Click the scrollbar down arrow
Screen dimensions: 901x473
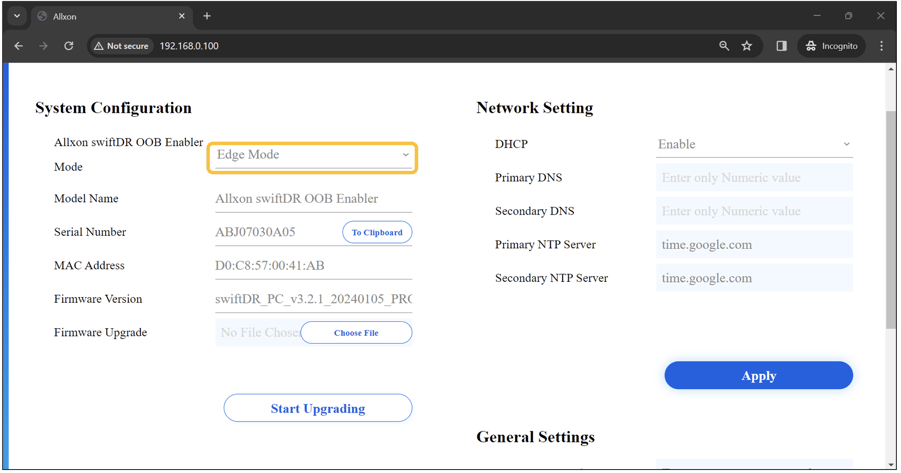(891, 464)
